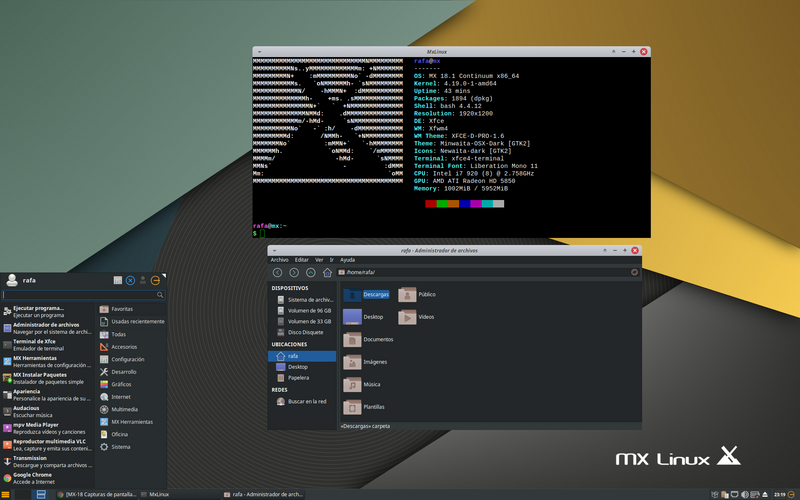Screen dimensions: 800x500
Task: Click Buscar en la red
Action: (302, 402)
